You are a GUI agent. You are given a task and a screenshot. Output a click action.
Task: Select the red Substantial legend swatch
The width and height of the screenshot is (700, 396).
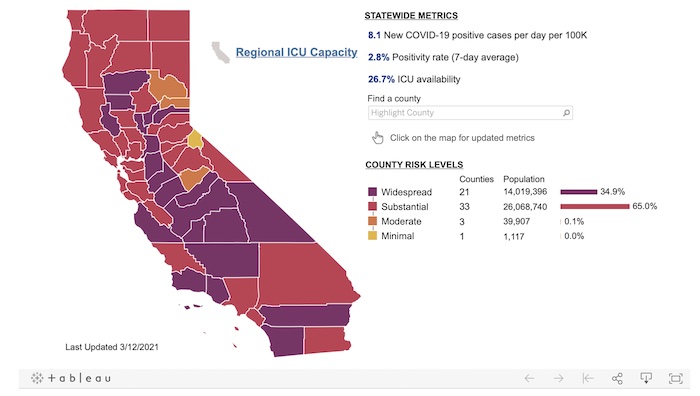(372, 207)
